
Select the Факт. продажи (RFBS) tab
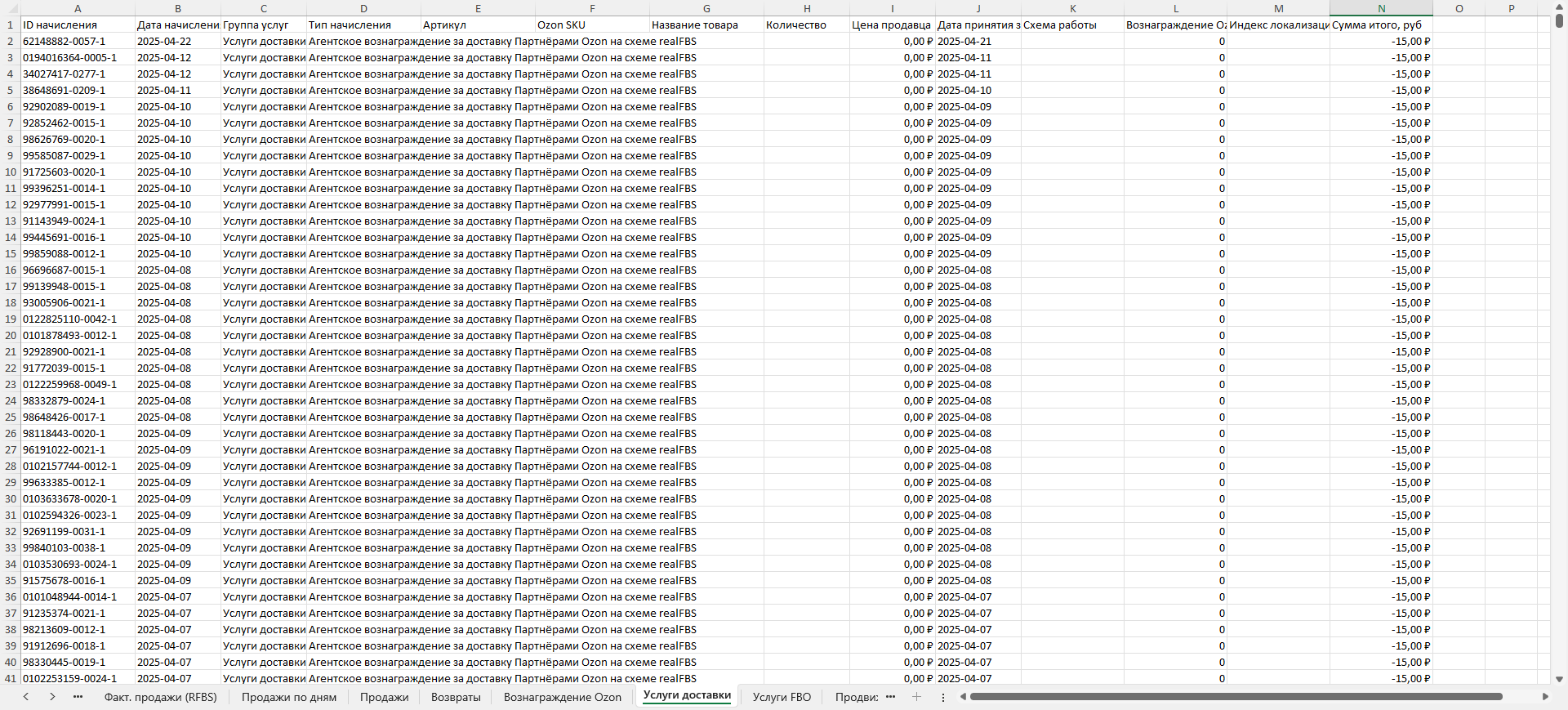(161, 697)
